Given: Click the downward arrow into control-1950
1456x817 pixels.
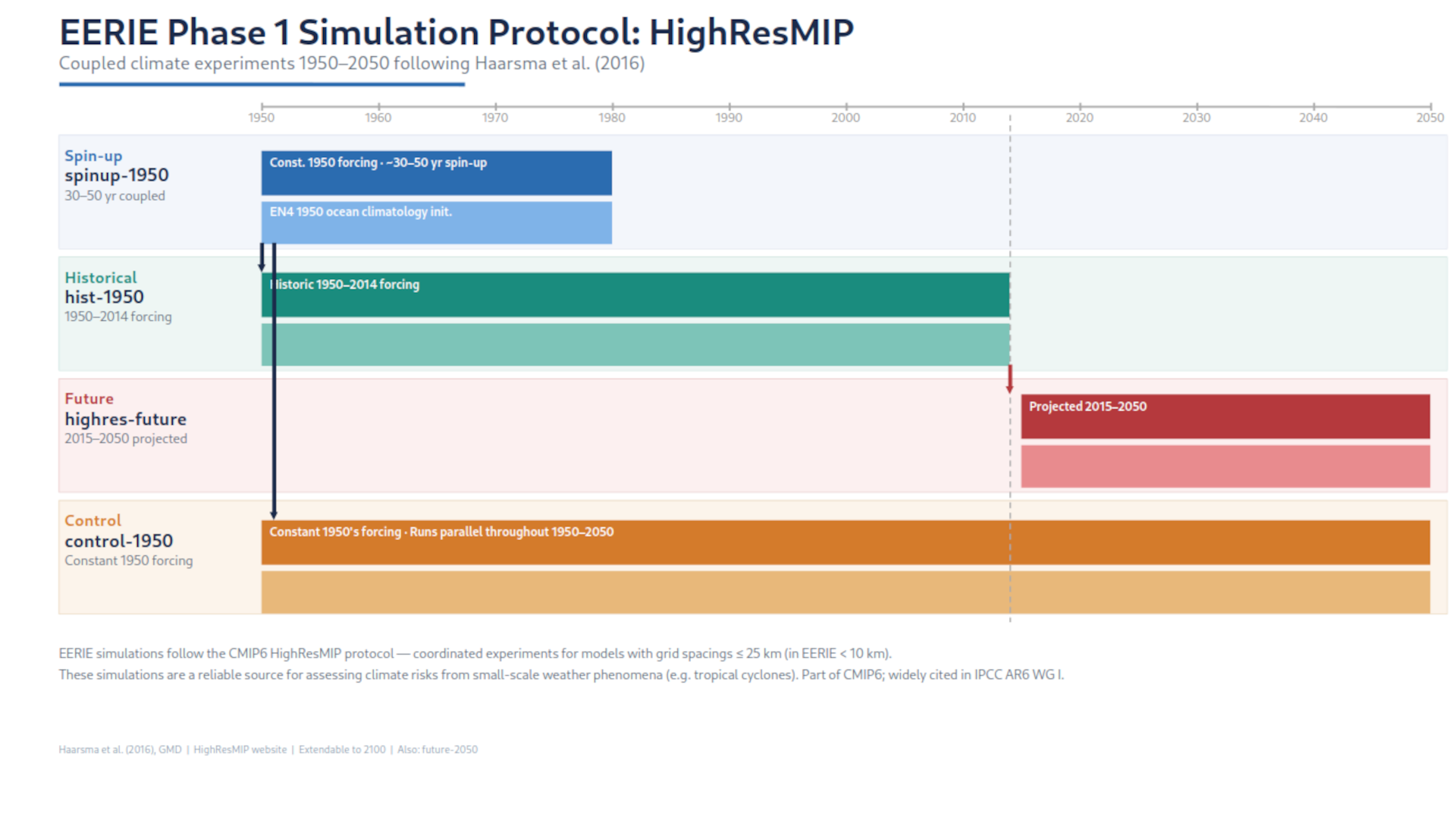Looking at the screenshot, I should (275, 455).
